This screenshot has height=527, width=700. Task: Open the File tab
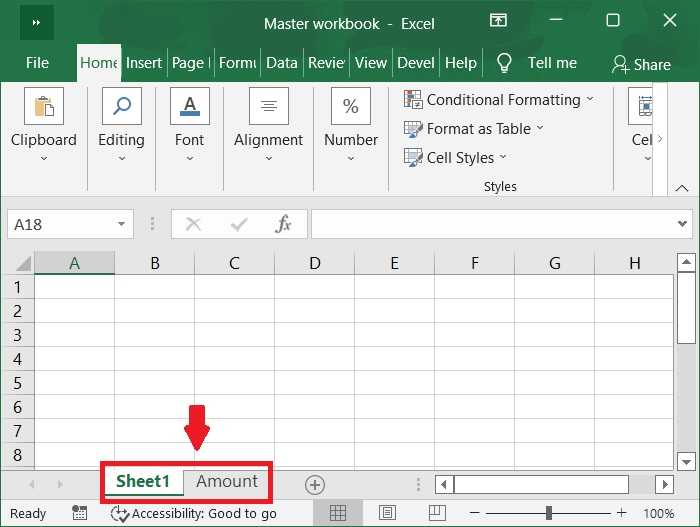point(37,63)
